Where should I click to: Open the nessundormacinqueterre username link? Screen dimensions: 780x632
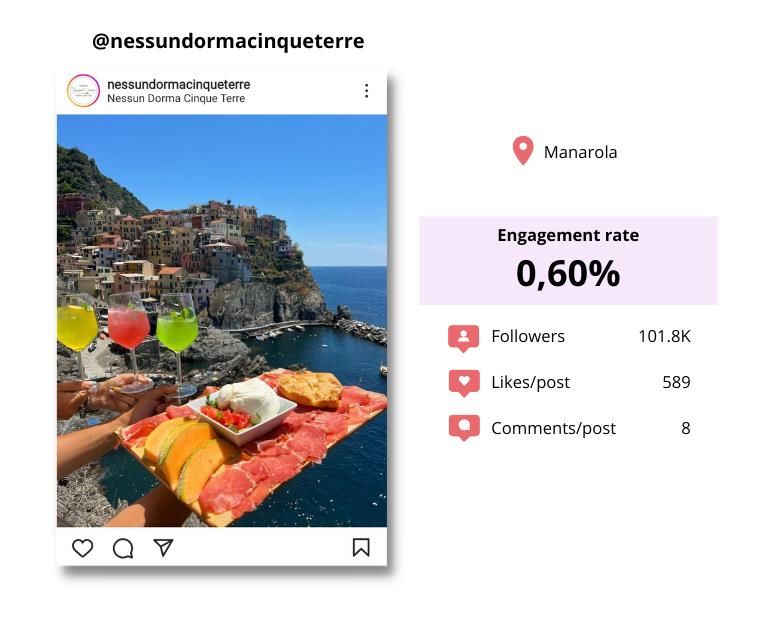(x=179, y=84)
